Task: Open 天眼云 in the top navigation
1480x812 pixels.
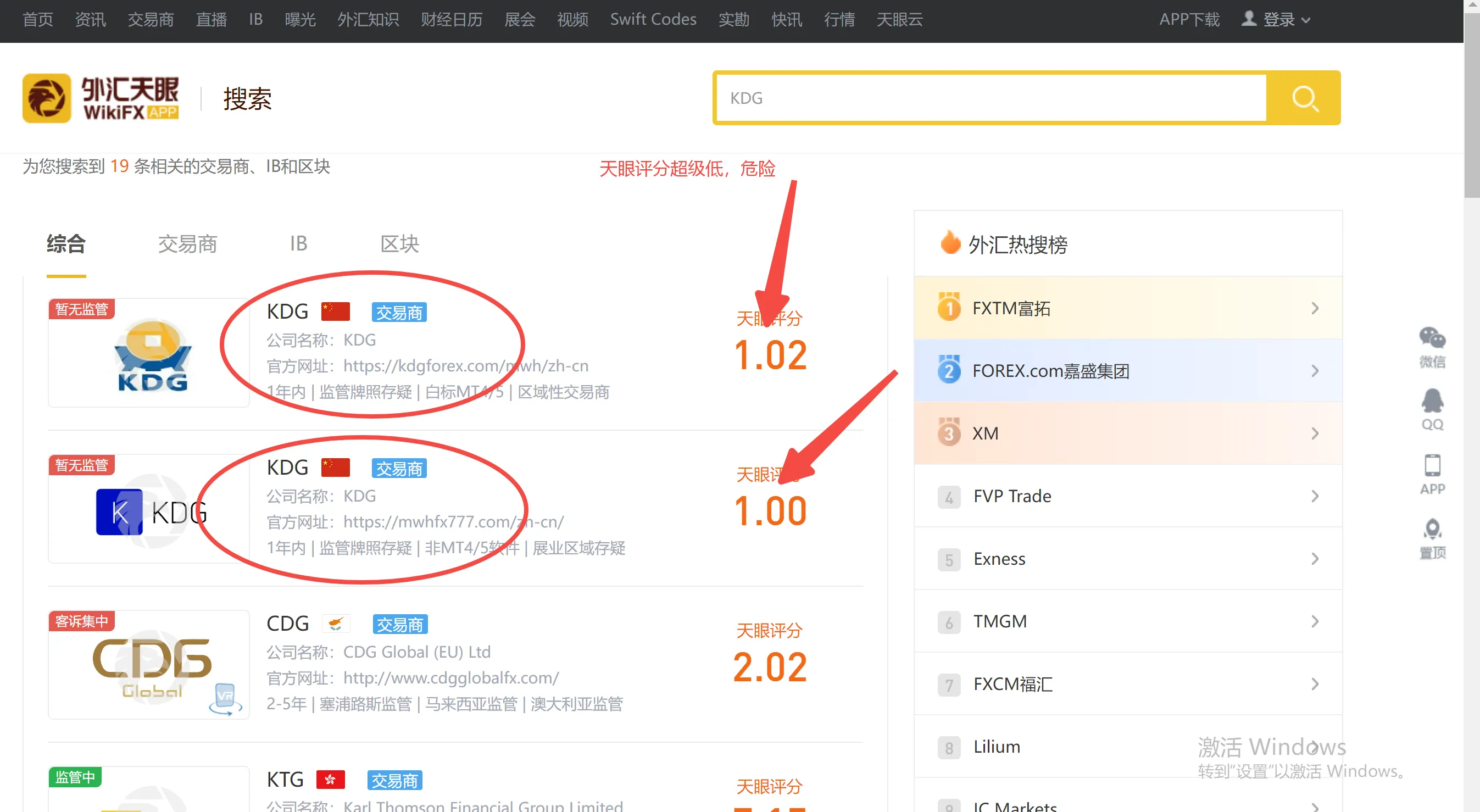Action: coord(900,19)
